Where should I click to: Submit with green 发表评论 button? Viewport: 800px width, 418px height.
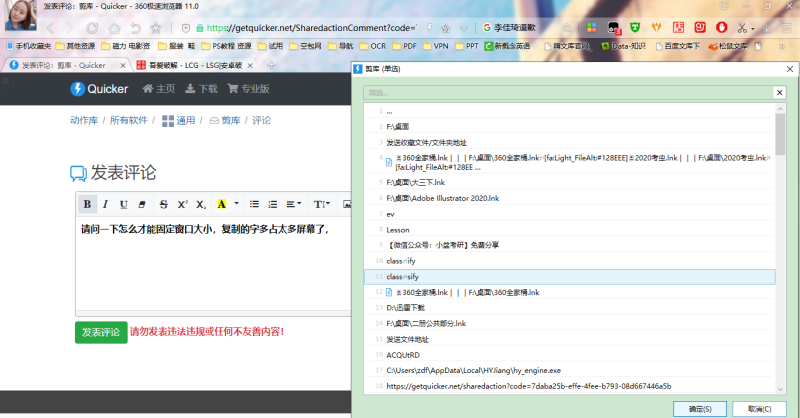point(101,332)
